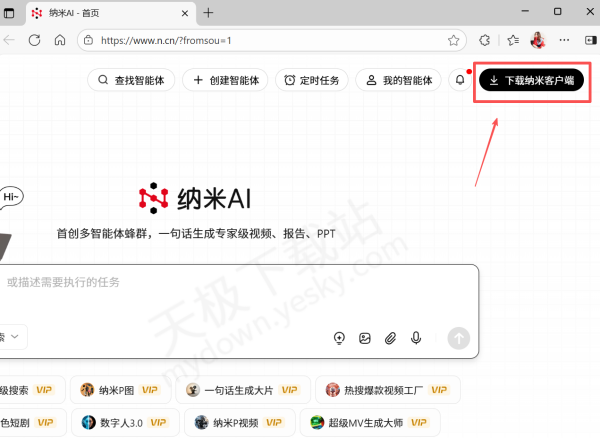600x438 pixels.
Task: Click the 创建智能体 create agent button
Action: point(225,80)
